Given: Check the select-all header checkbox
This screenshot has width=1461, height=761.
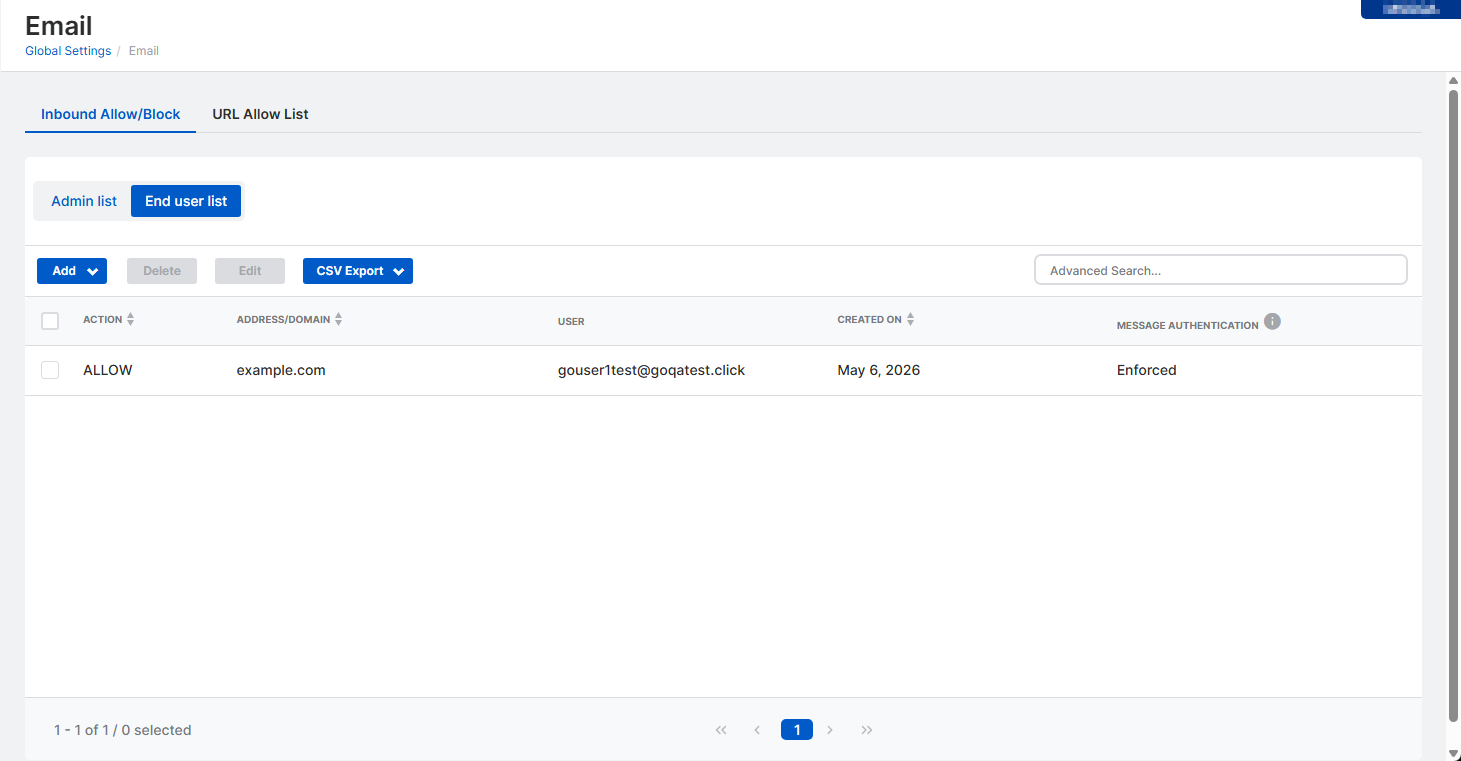Looking at the screenshot, I should [50, 321].
